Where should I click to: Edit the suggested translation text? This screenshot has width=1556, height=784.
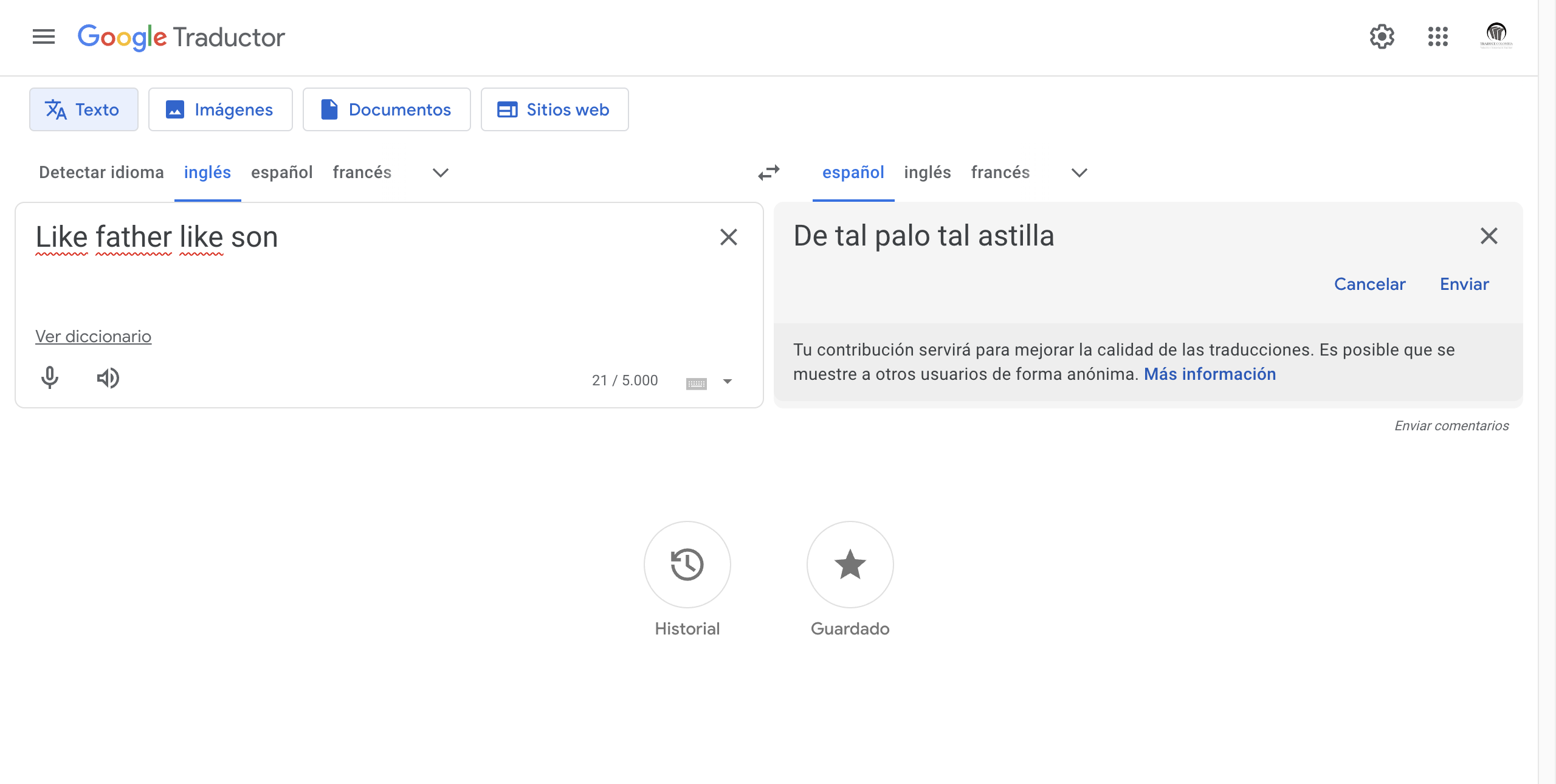point(924,236)
